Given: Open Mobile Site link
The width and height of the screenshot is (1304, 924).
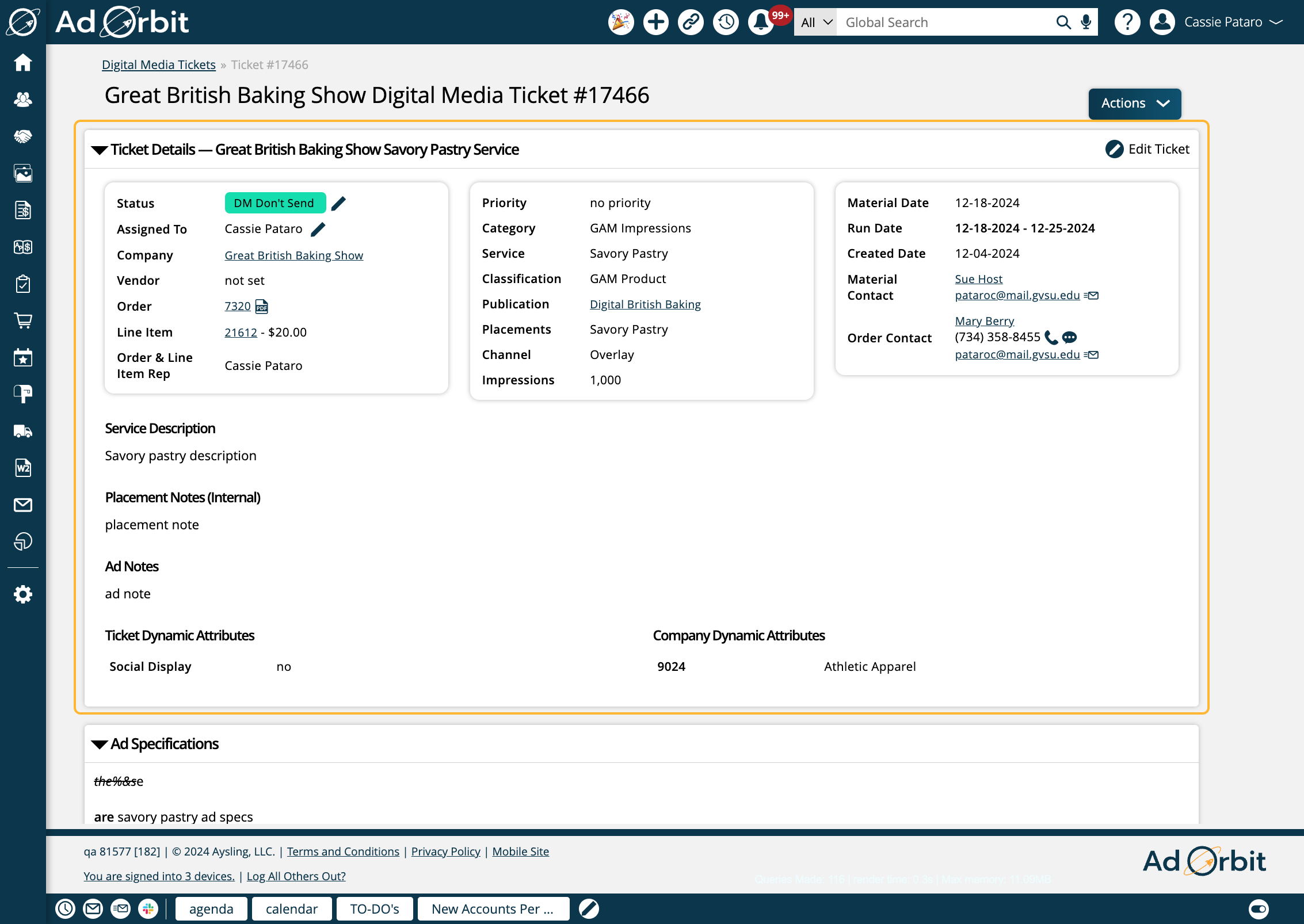Looking at the screenshot, I should point(521,851).
